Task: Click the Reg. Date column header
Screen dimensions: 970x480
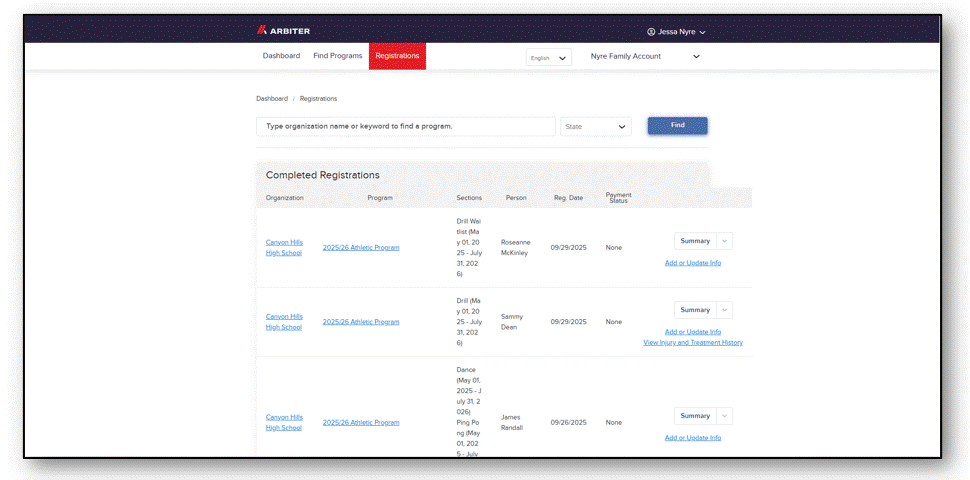Action: (569, 198)
